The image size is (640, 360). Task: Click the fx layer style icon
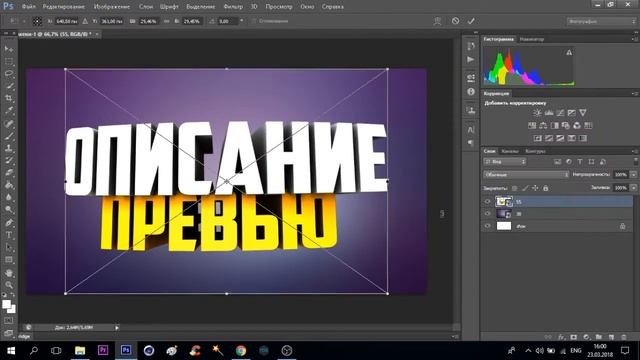pos(562,337)
